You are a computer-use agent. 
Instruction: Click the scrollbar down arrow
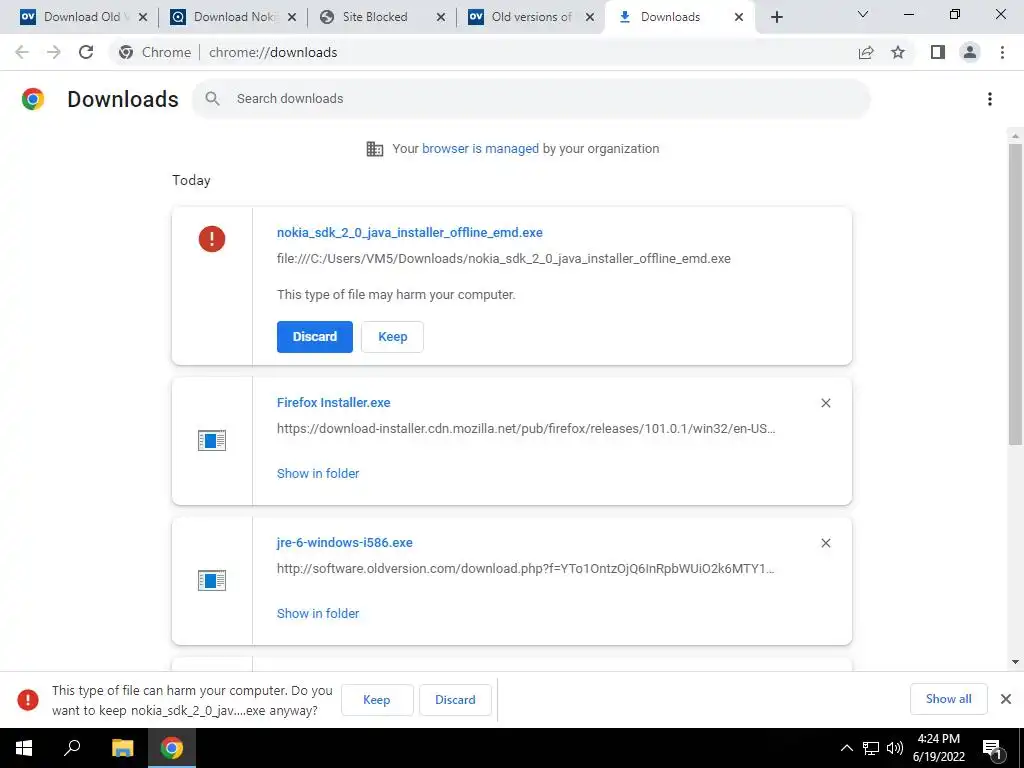pos(1015,662)
